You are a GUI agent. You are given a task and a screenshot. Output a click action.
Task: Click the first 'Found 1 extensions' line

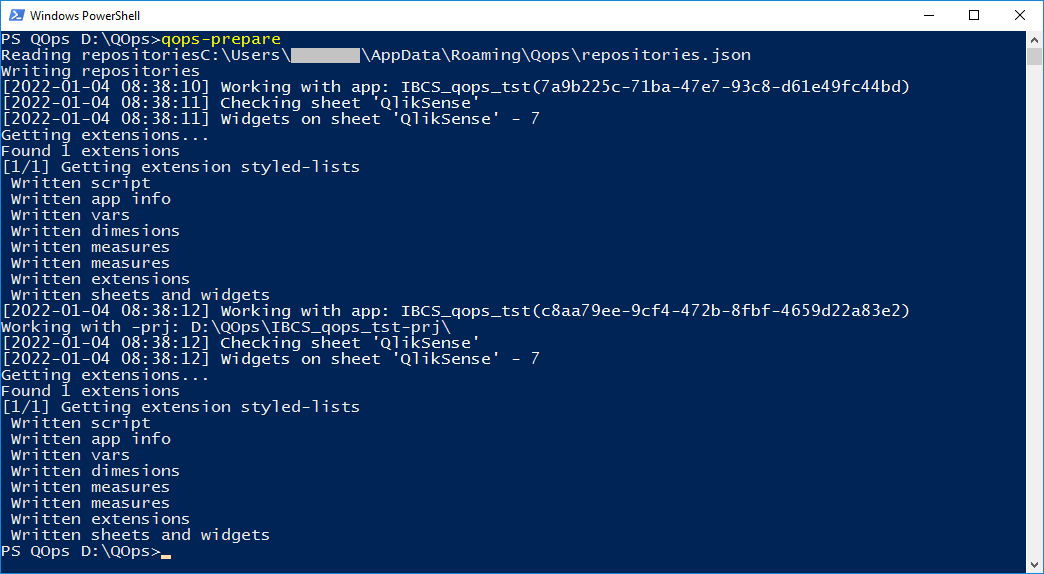(x=91, y=151)
